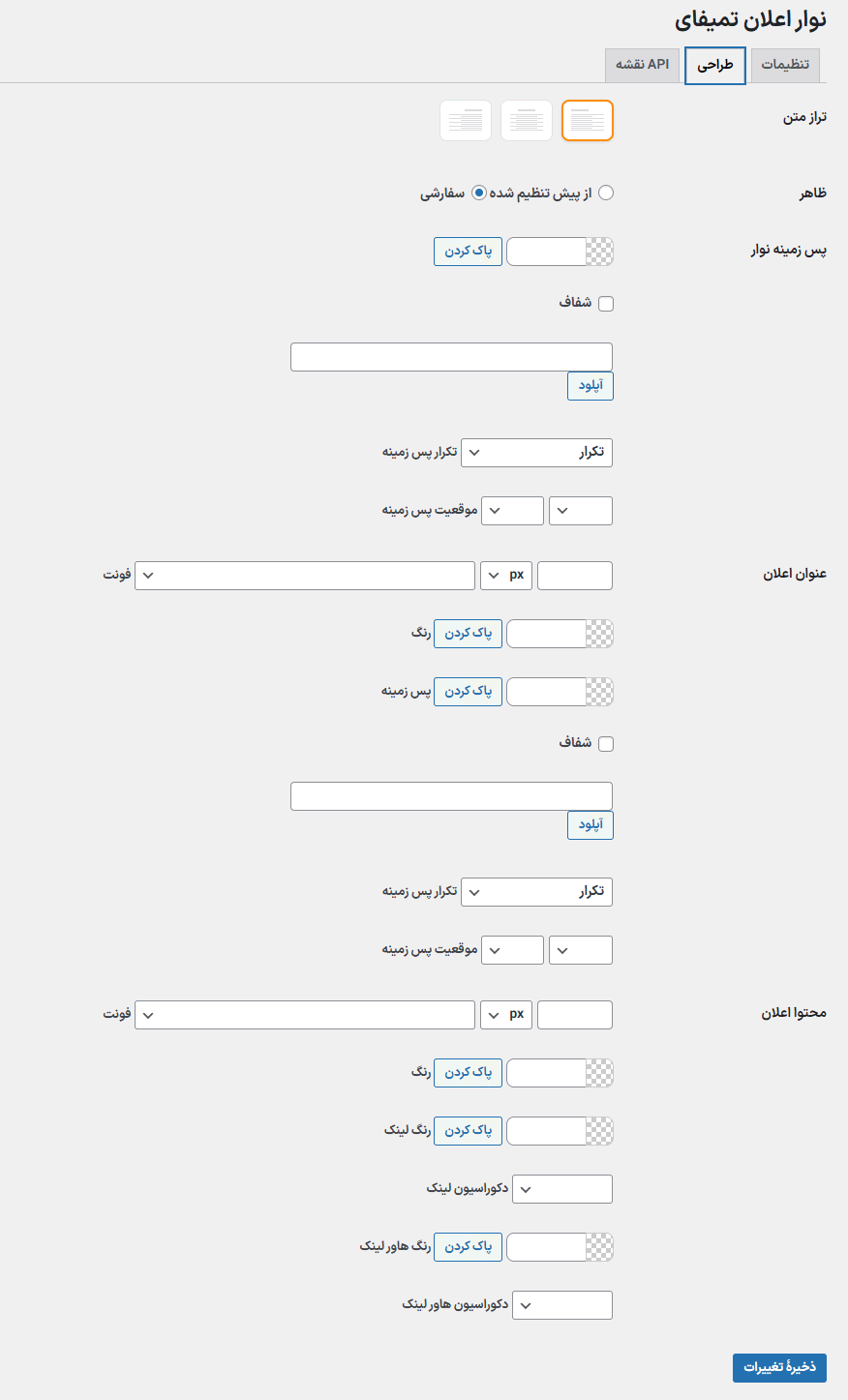Screen dimensions: 848x1400
Task: Open the "دکوراسیون لینک" dropdown
Action: point(561,1189)
